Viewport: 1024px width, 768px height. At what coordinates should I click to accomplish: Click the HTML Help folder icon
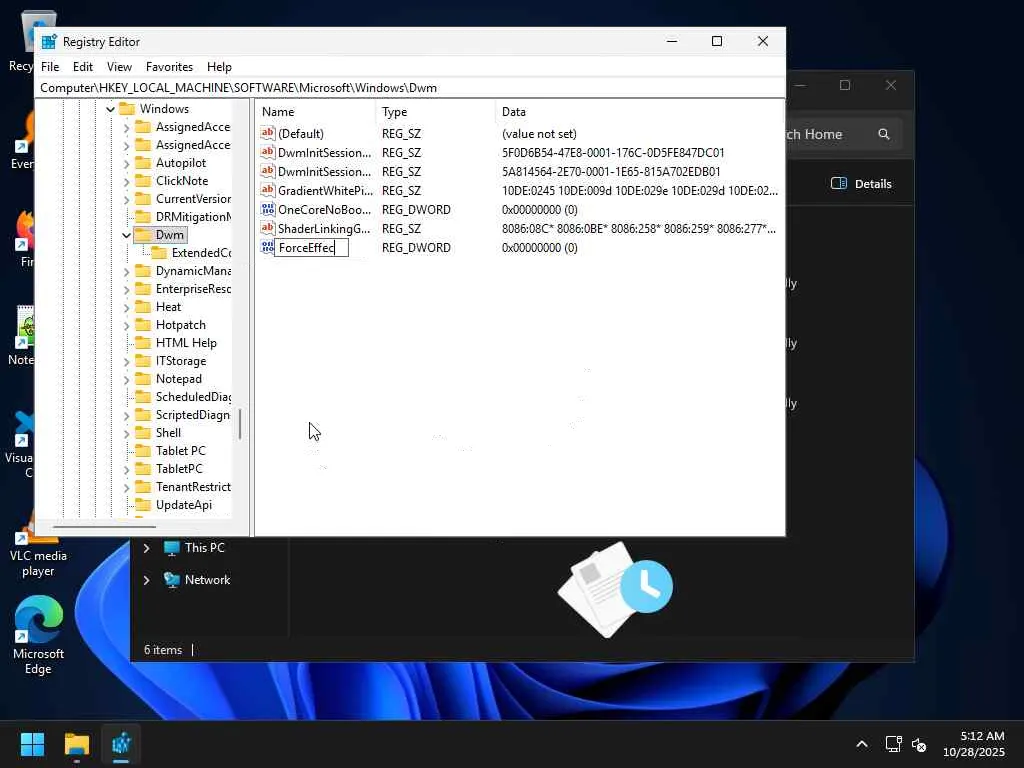(142, 342)
